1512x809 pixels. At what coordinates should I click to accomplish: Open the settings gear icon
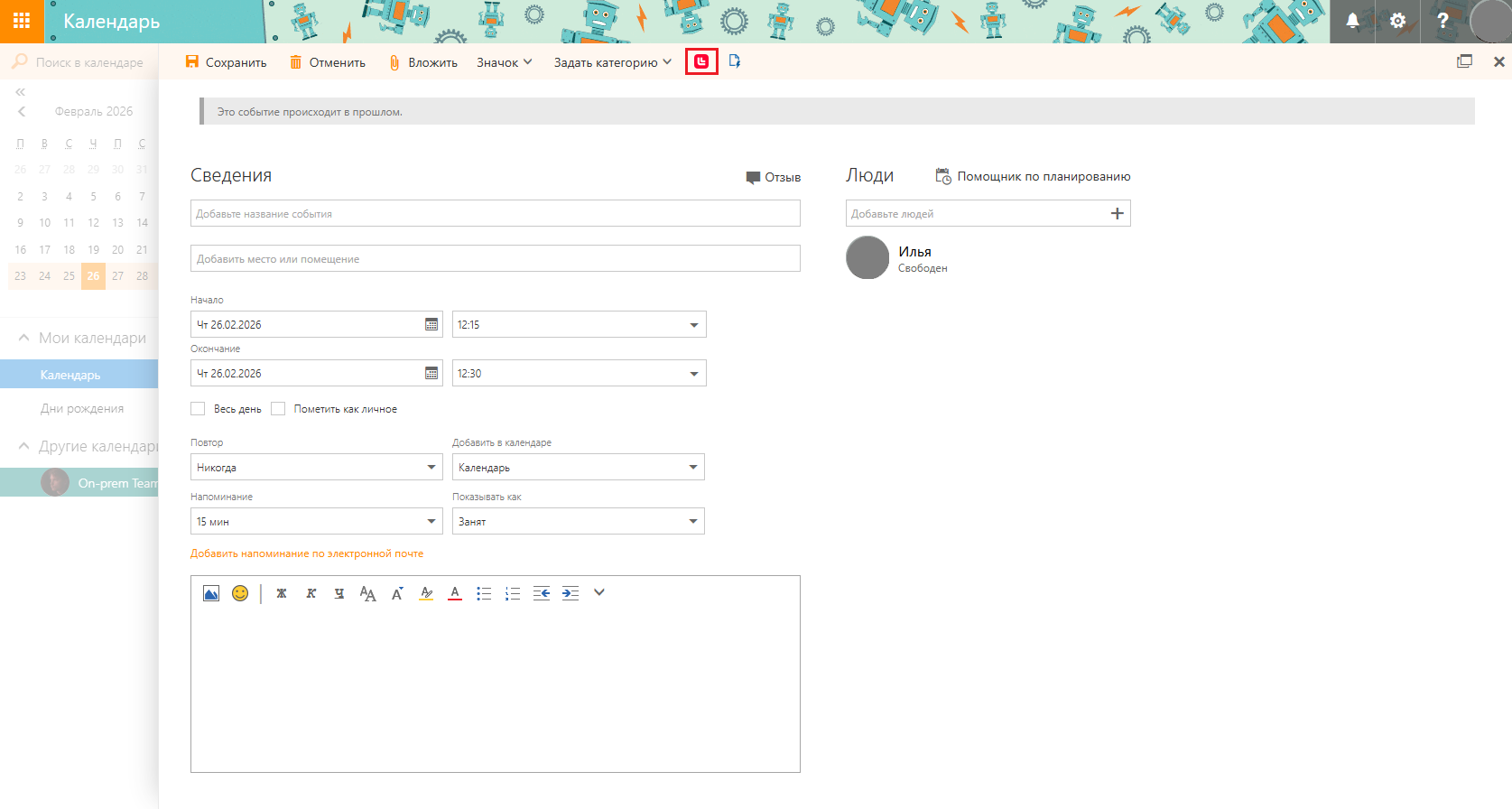point(1397,21)
